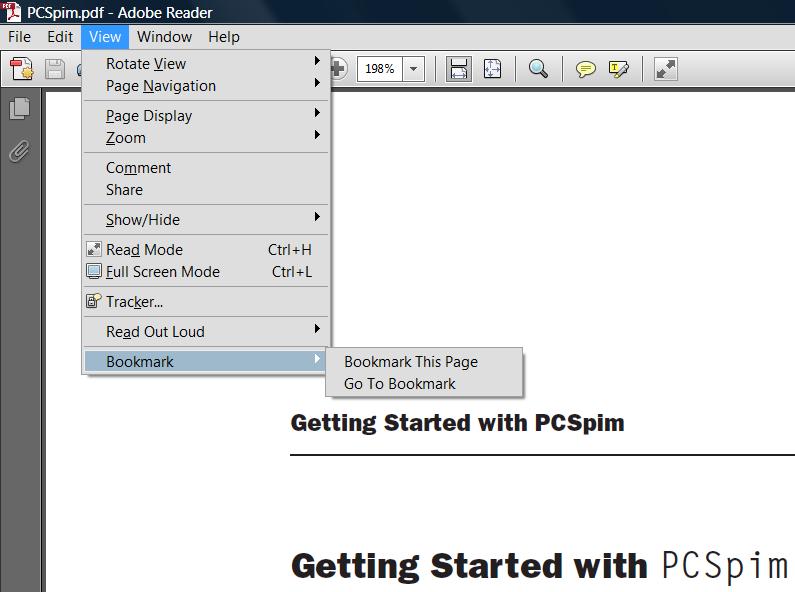Choose Share from the View menu
The height and width of the screenshot is (592, 795).
point(206,190)
